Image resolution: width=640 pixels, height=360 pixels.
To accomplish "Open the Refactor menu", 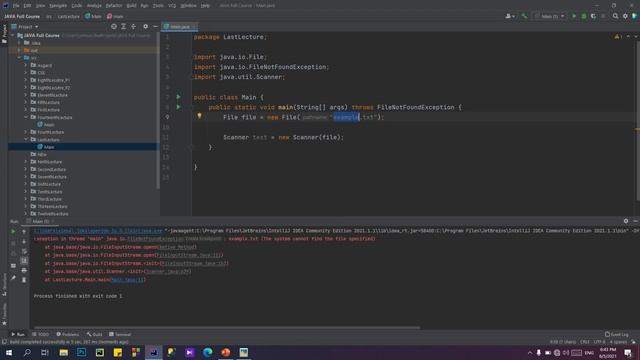I will click(114, 6).
